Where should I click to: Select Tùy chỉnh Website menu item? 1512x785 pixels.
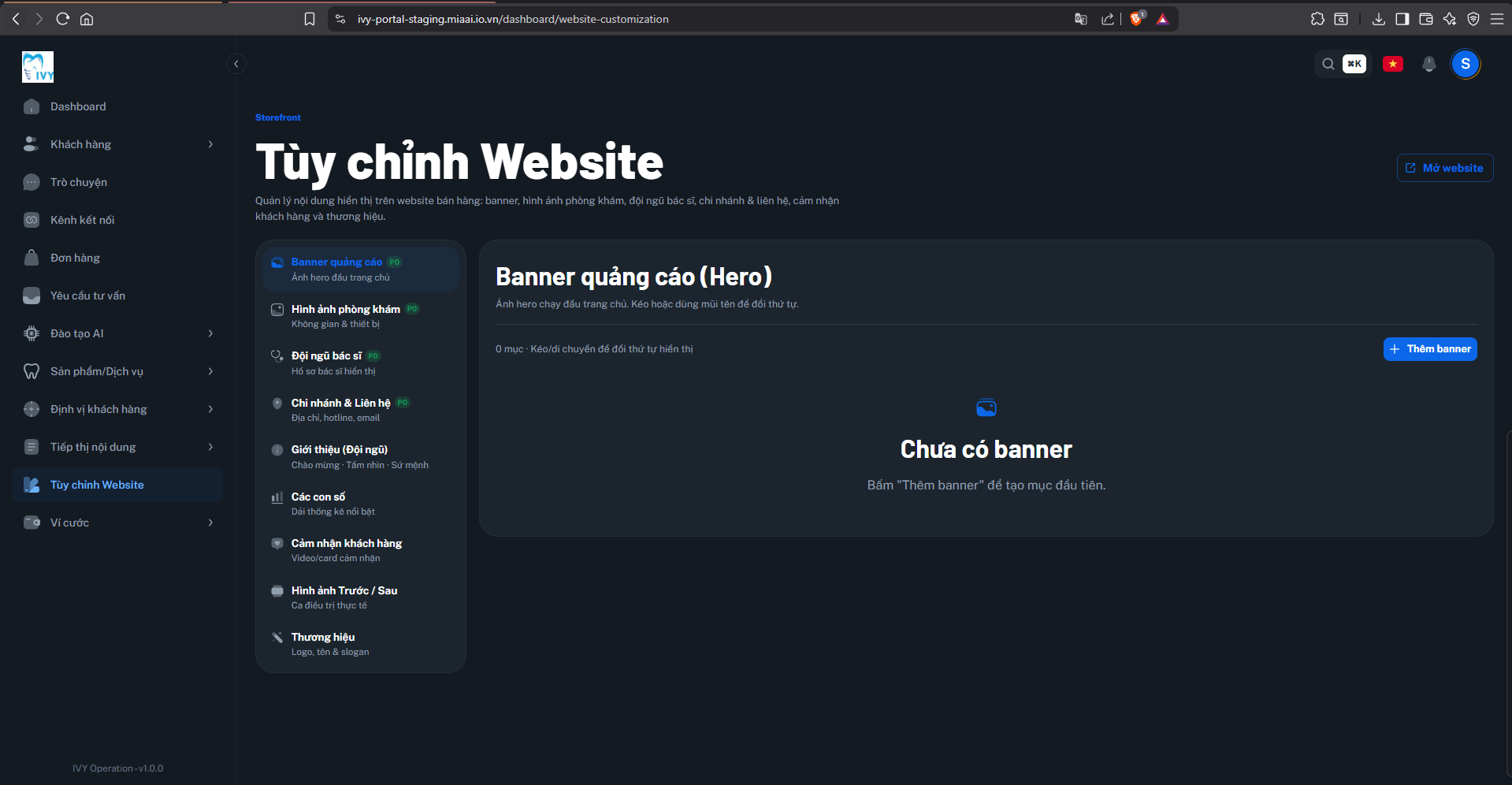[x=118, y=485]
